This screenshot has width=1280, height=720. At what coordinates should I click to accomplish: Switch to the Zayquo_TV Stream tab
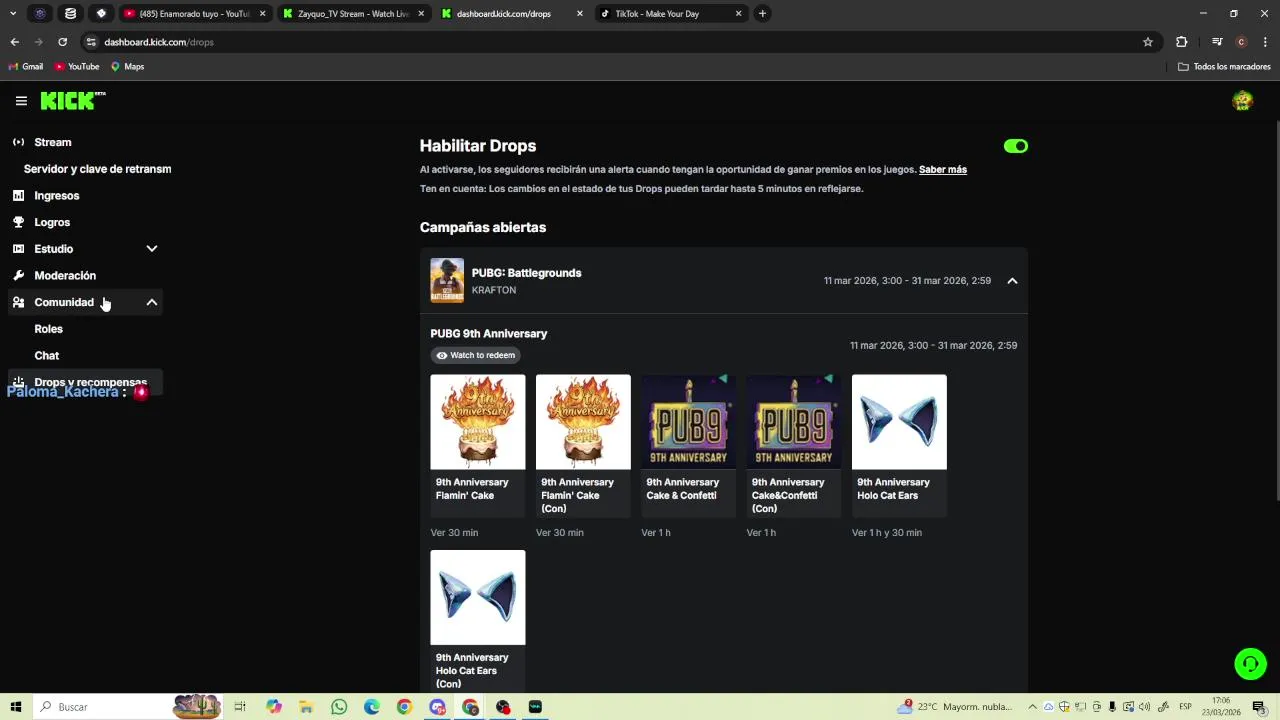click(x=352, y=14)
